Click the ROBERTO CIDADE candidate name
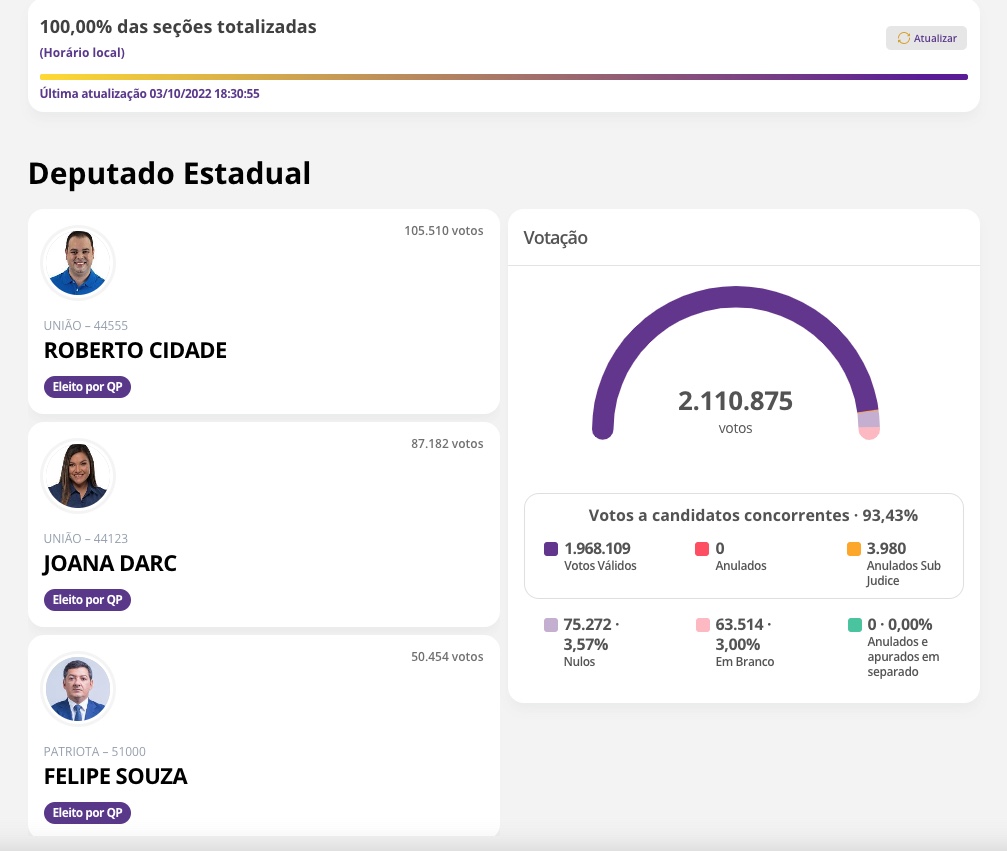This screenshot has width=1007, height=851. pos(135,351)
